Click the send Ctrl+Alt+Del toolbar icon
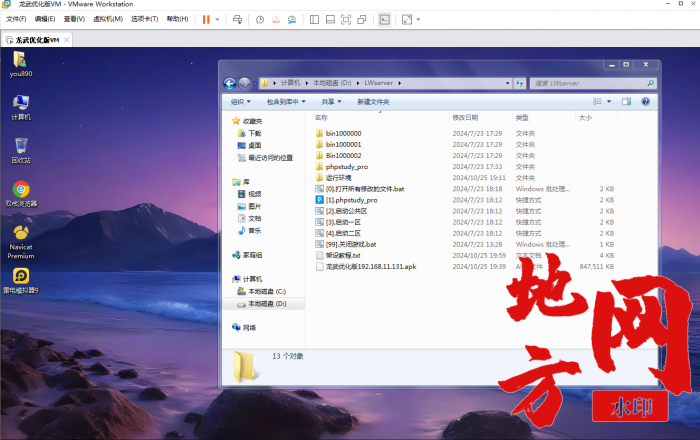Image resolution: width=700 pixels, height=440 pixels. point(238,20)
